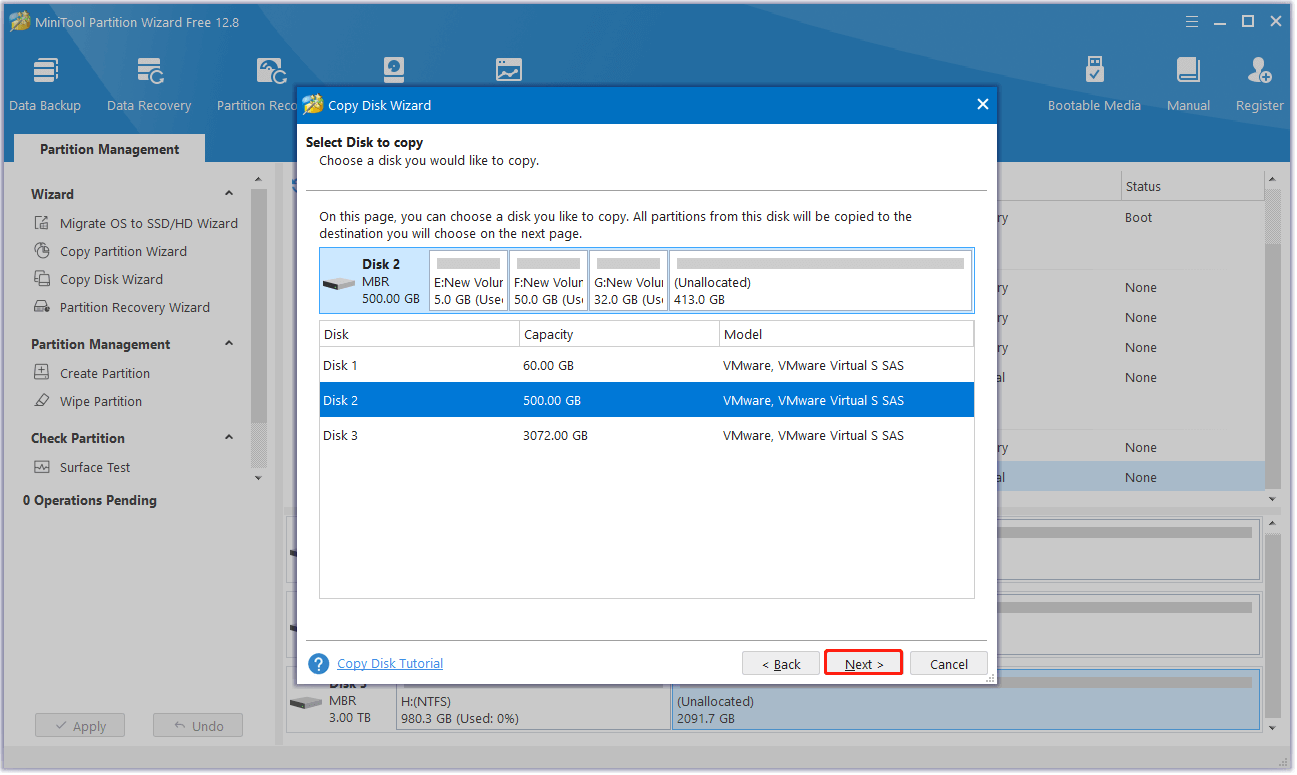Click the Undo button

[x=198, y=726]
